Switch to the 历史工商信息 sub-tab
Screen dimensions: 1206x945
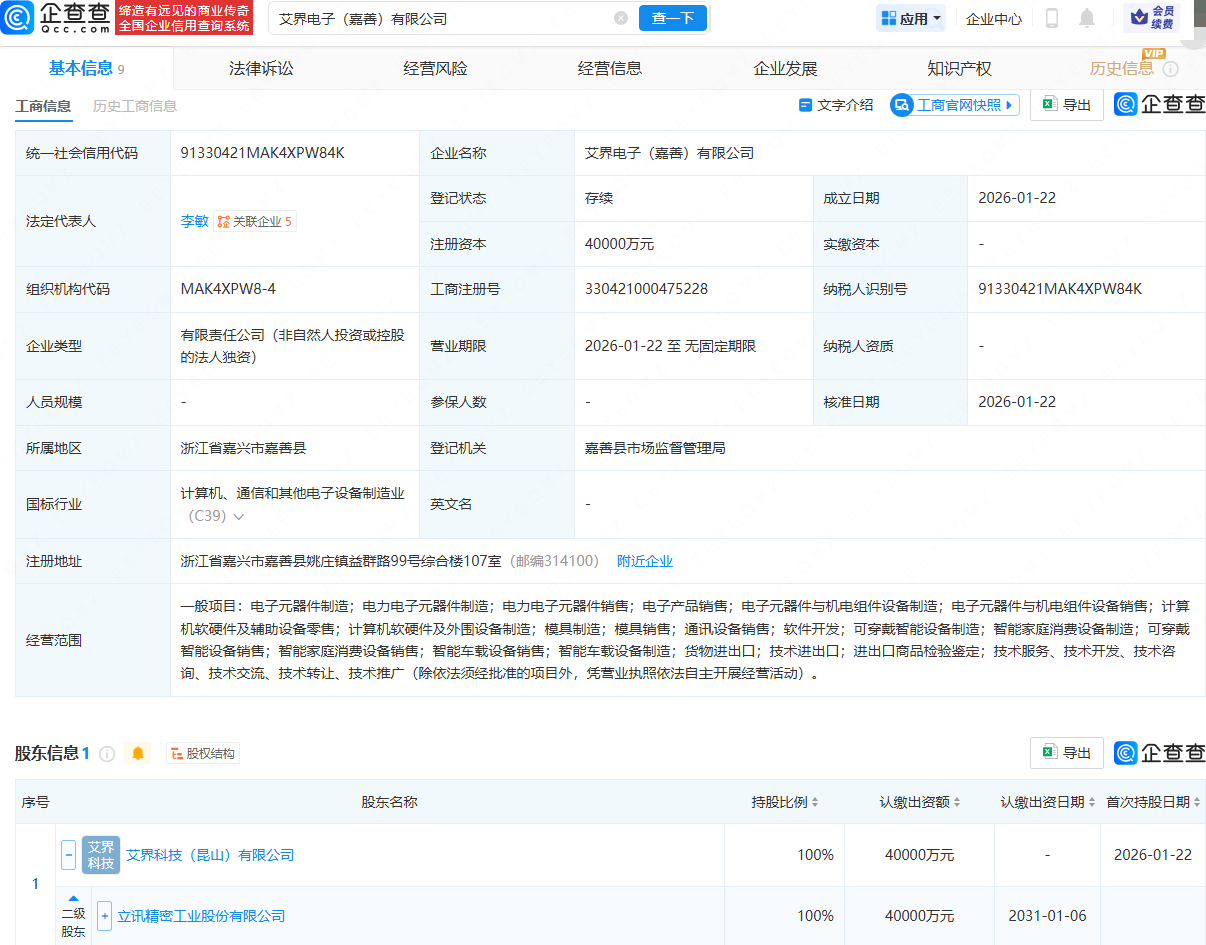point(135,106)
